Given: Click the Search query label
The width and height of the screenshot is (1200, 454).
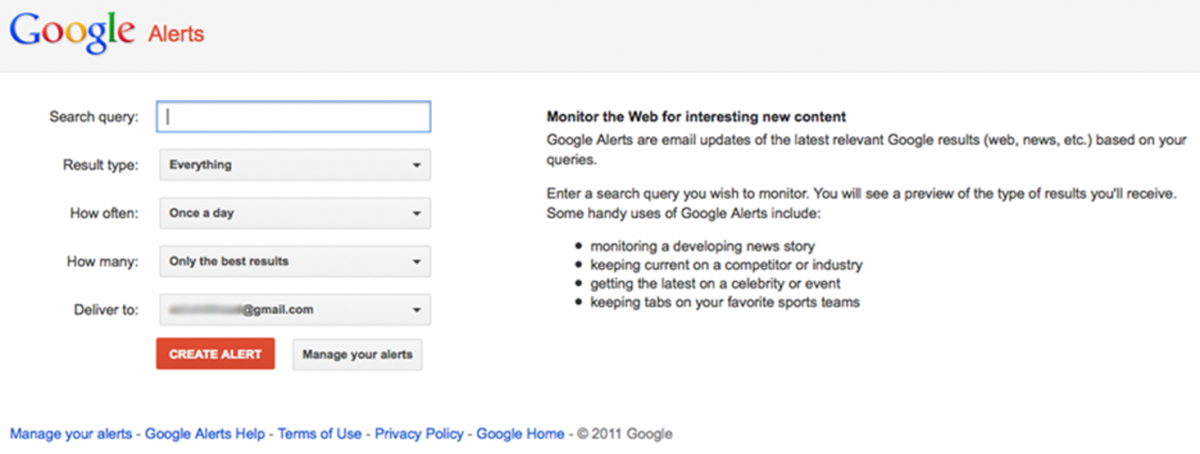Looking at the screenshot, I should point(94,116).
